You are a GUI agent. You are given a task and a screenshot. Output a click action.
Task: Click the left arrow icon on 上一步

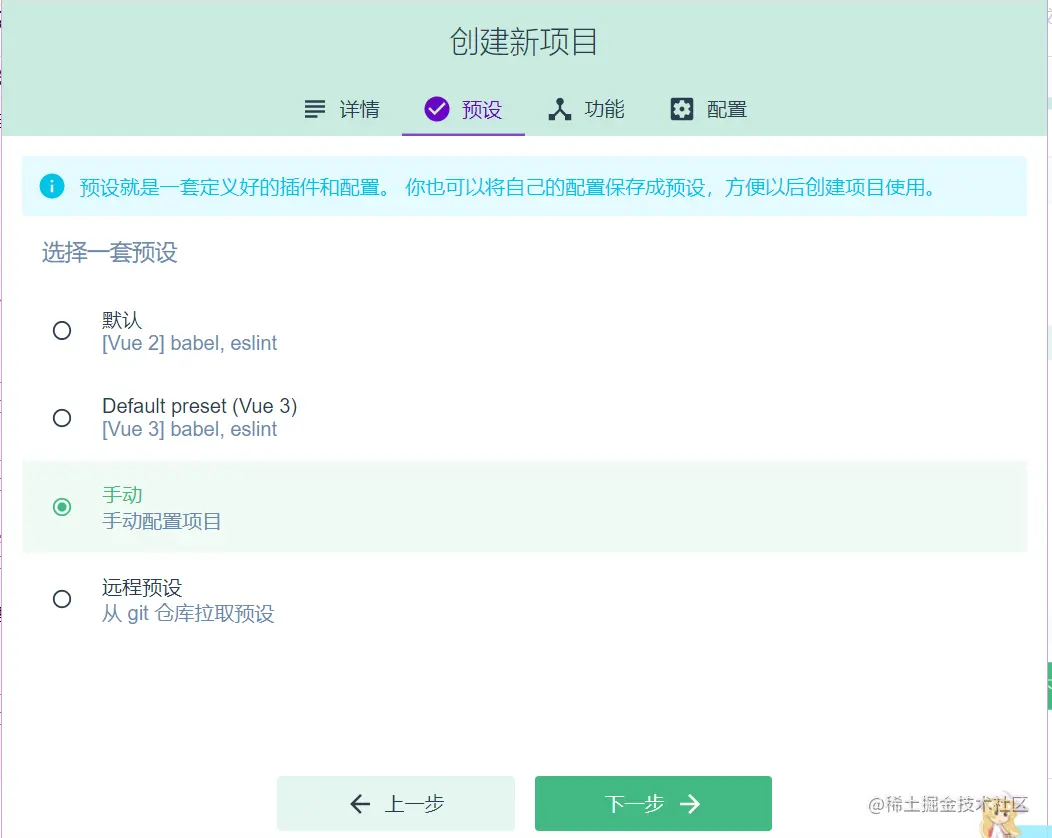pos(360,803)
